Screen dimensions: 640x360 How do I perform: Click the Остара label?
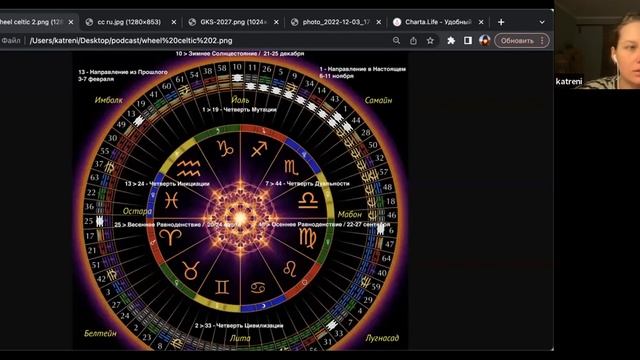137,211
